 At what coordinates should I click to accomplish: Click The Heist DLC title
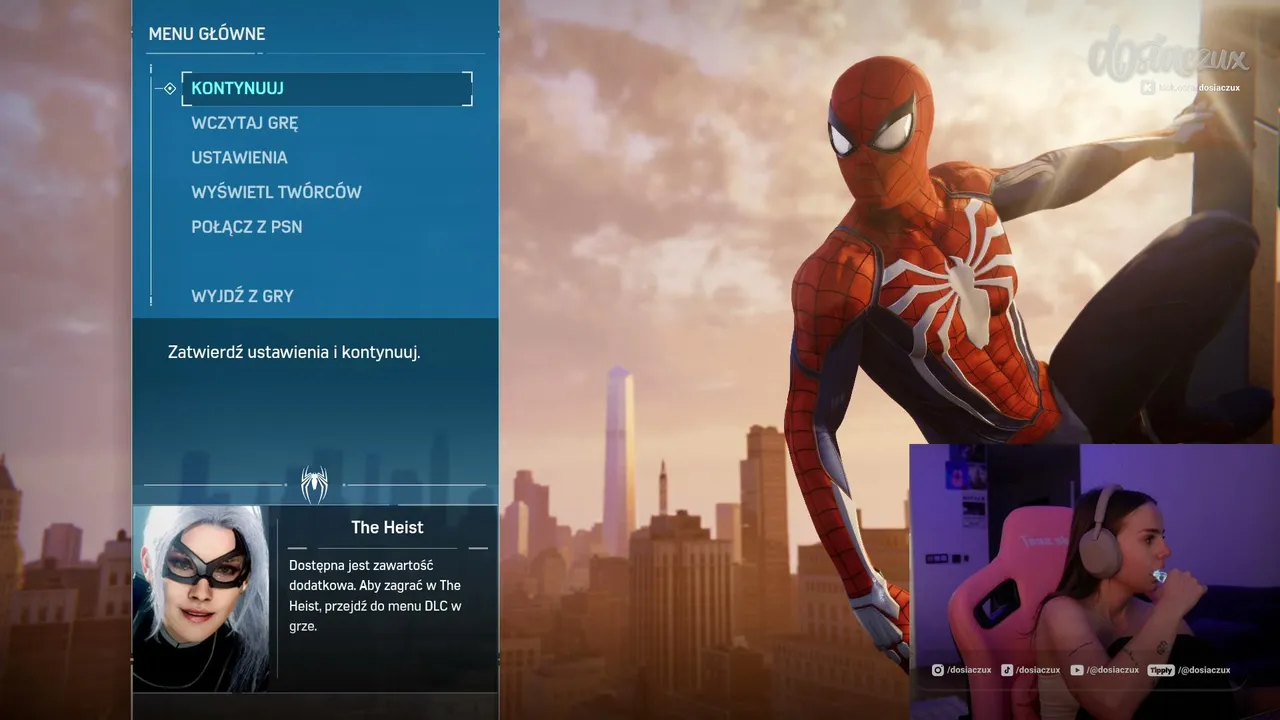(387, 527)
